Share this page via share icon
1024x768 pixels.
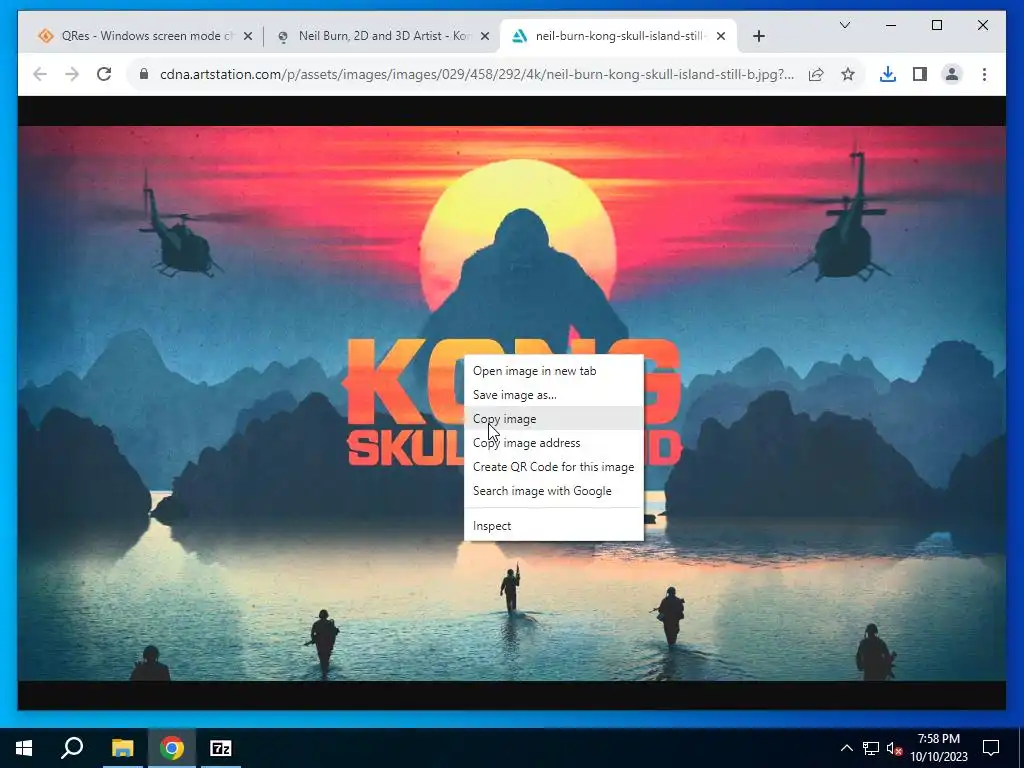tap(816, 74)
